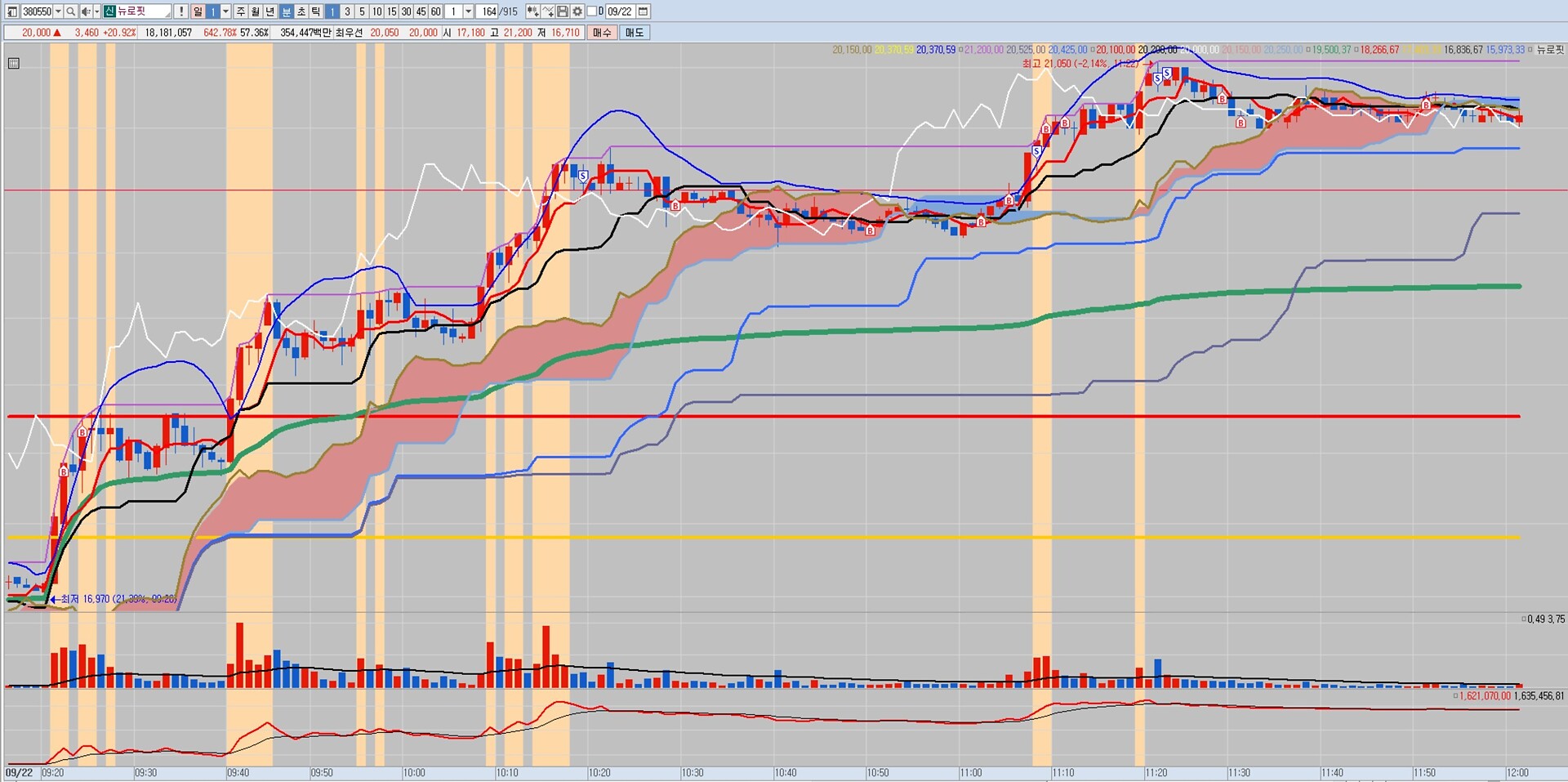
Task: Click the stock code 380550 input
Action: (x=36, y=11)
